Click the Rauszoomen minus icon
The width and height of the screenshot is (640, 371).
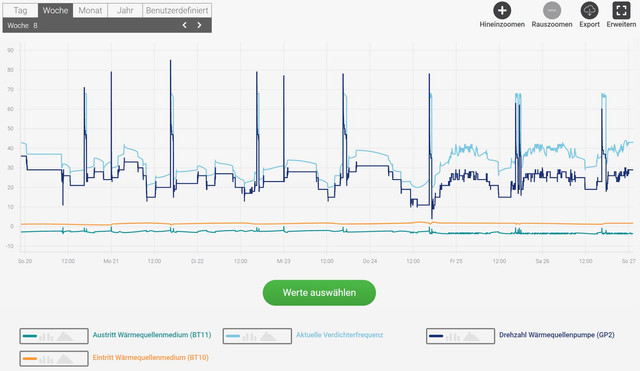click(552, 11)
